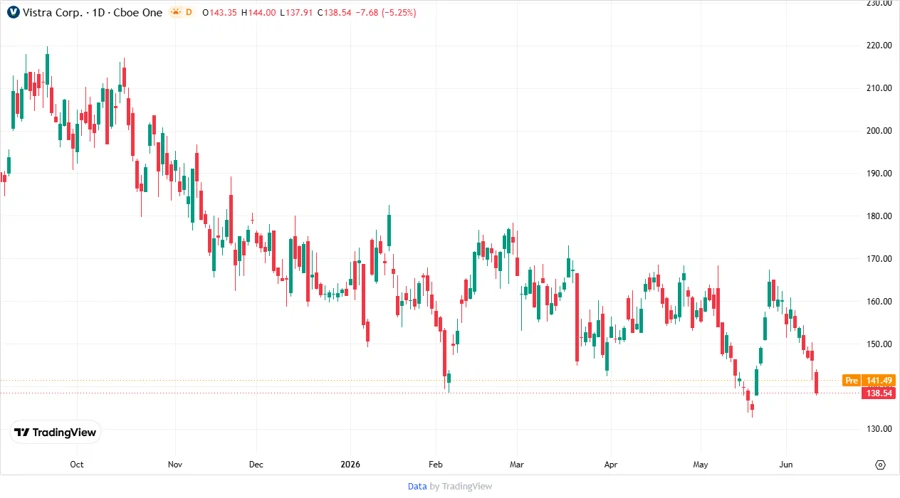The image size is (900, 498).
Task: Click the 160.00 price axis label
Action: coord(879,301)
